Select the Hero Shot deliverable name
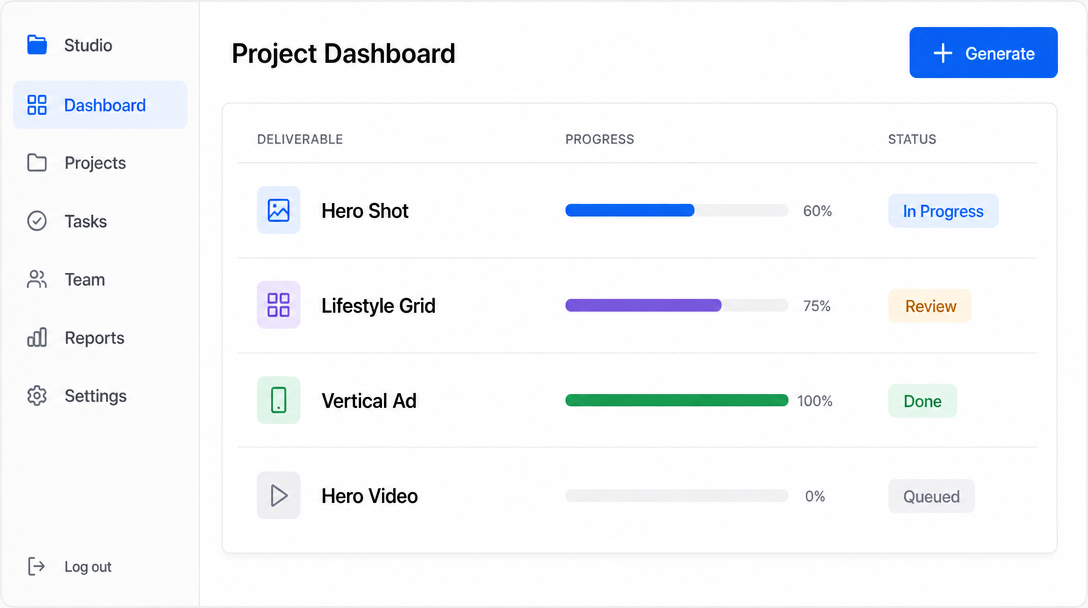1088x608 pixels. coord(365,211)
